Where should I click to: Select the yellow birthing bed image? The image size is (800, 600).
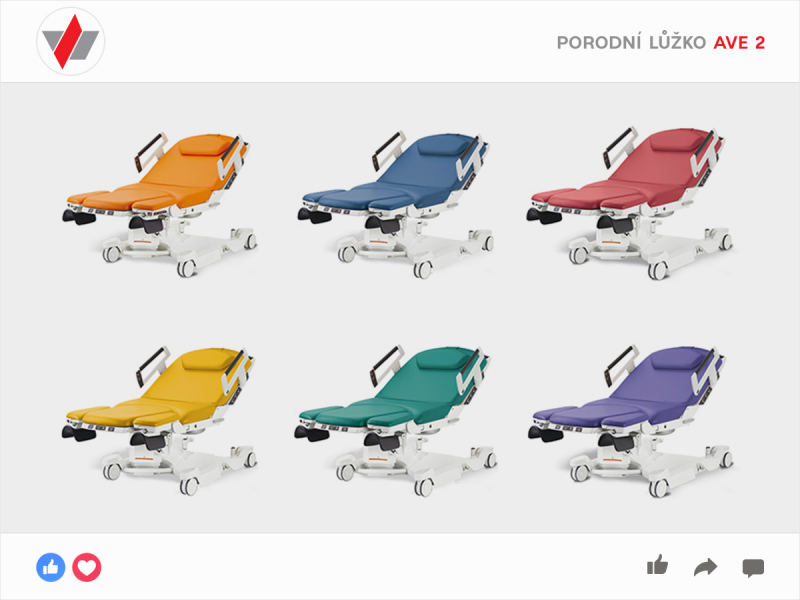tap(160, 420)
